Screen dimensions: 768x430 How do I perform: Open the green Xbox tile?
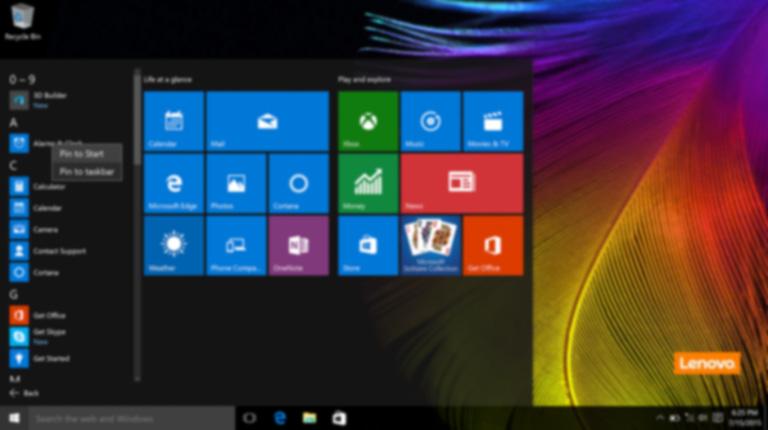point(368,121)
